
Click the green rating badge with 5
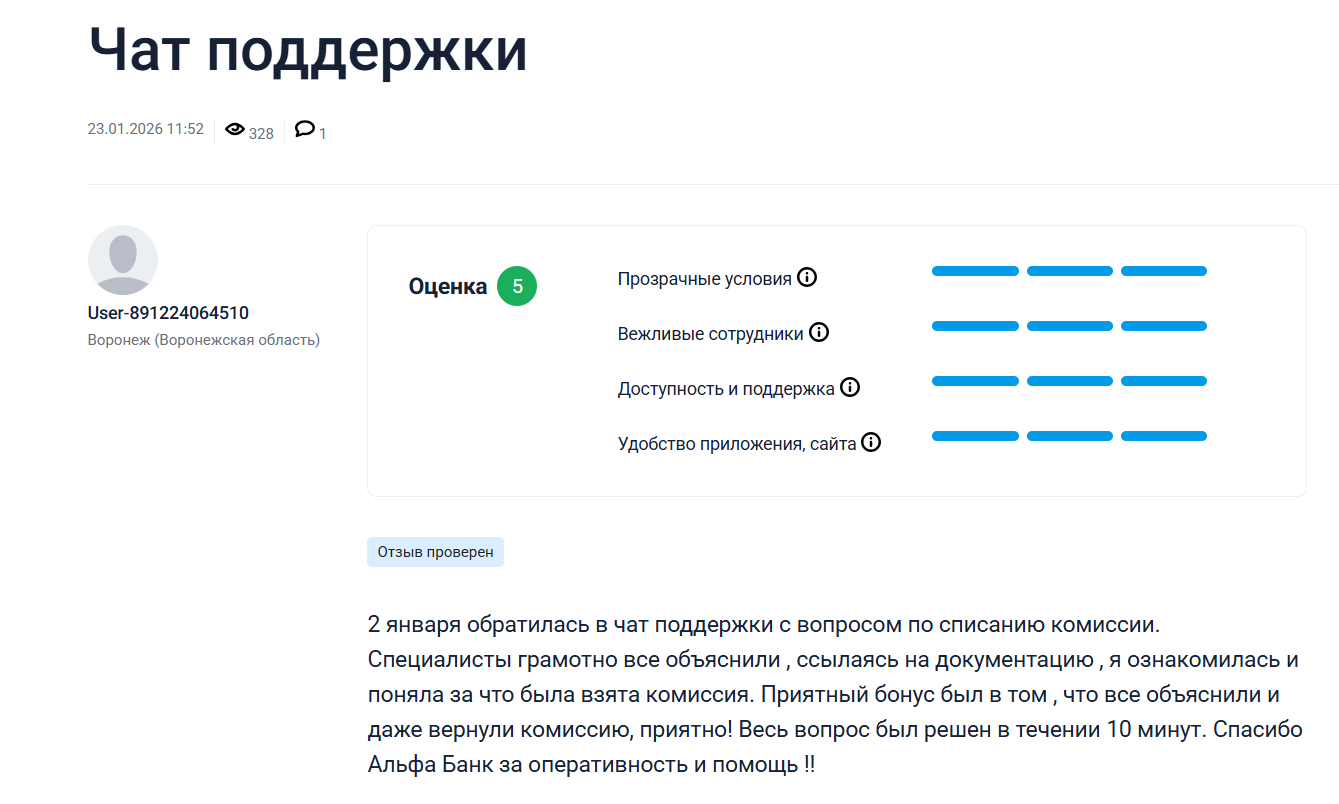pyautogui.click(x=517, y=285)
